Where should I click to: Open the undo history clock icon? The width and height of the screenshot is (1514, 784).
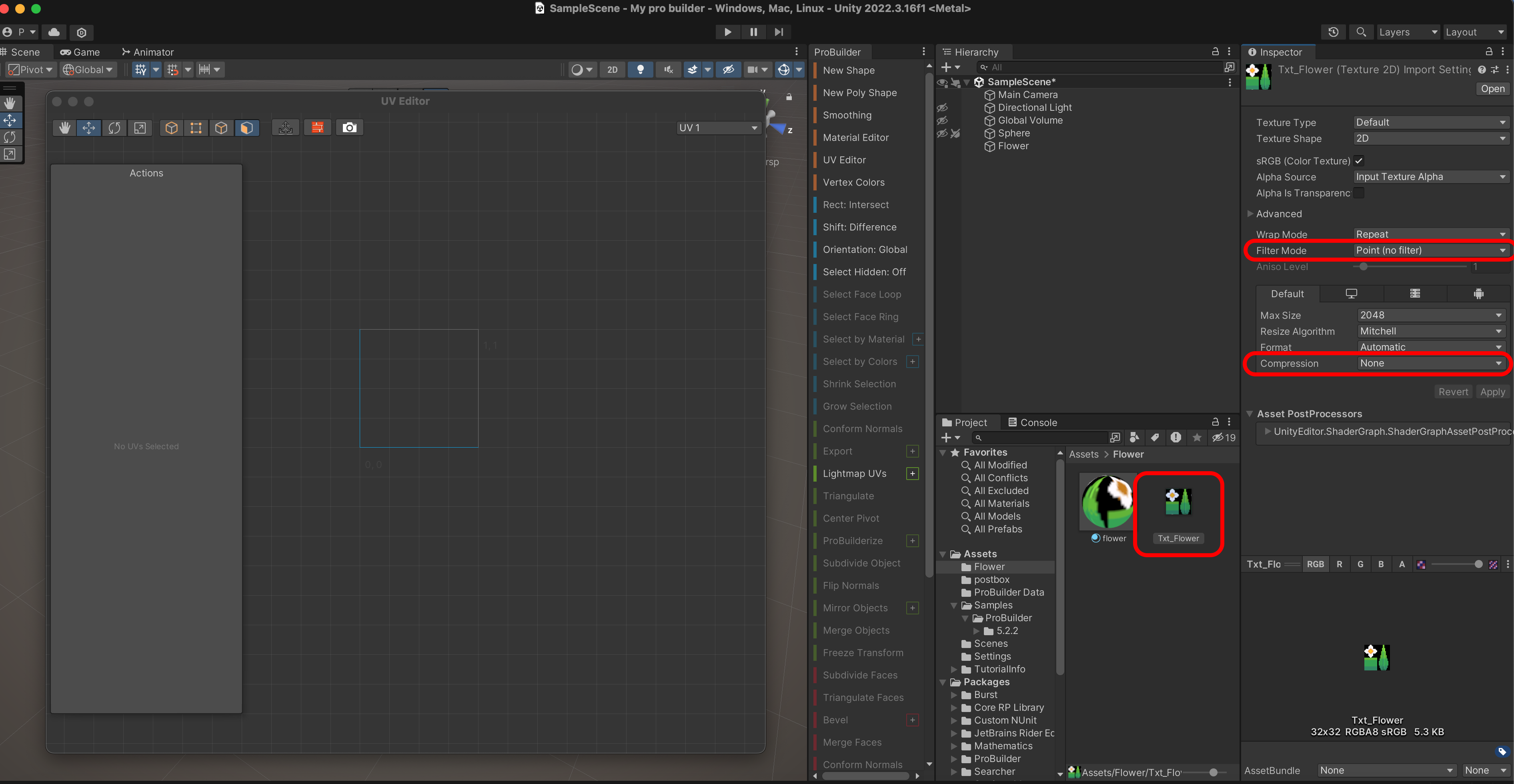pyautogui.click(x=1333, y=32)
